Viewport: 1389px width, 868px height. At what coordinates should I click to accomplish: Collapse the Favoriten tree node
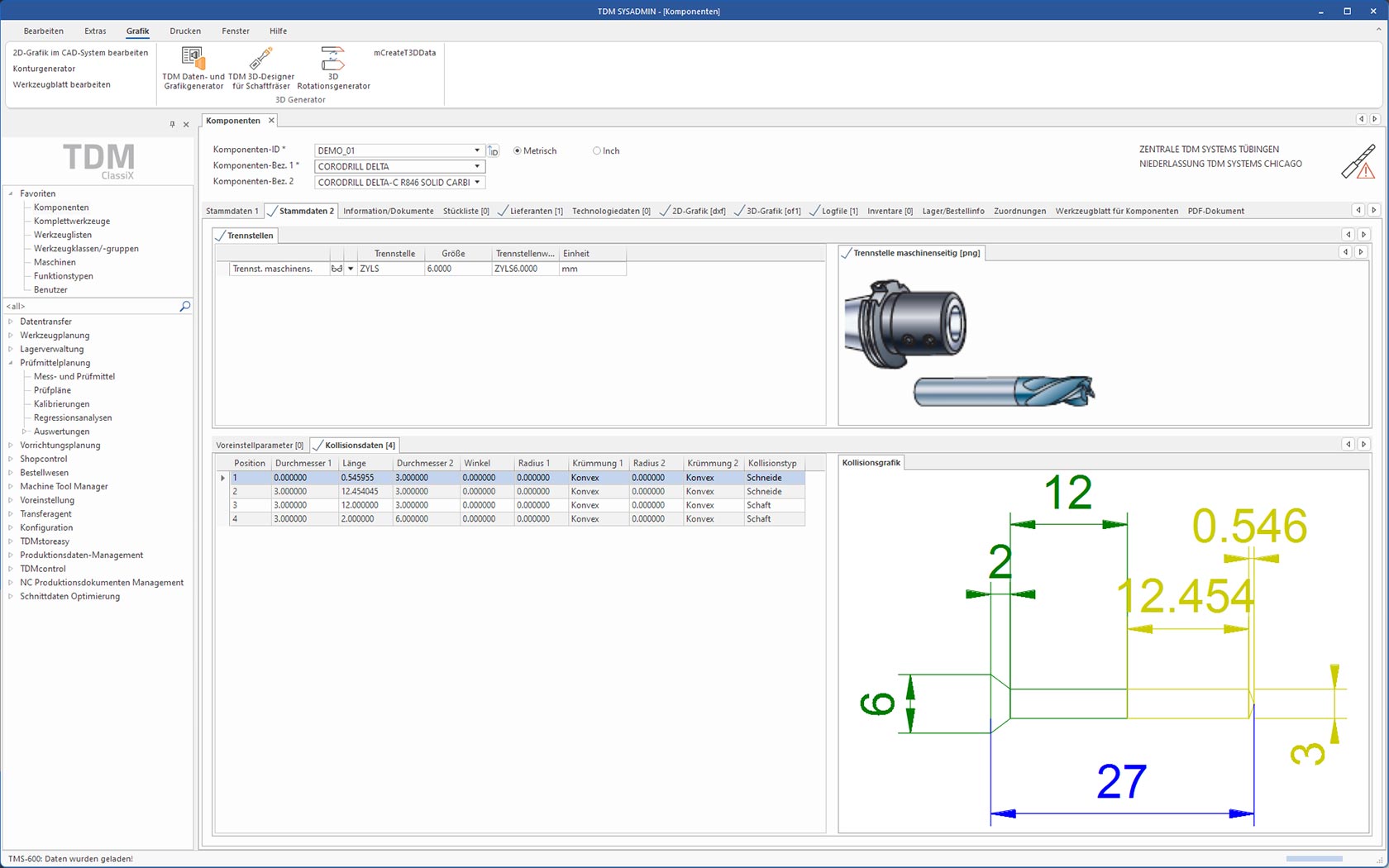11,193
